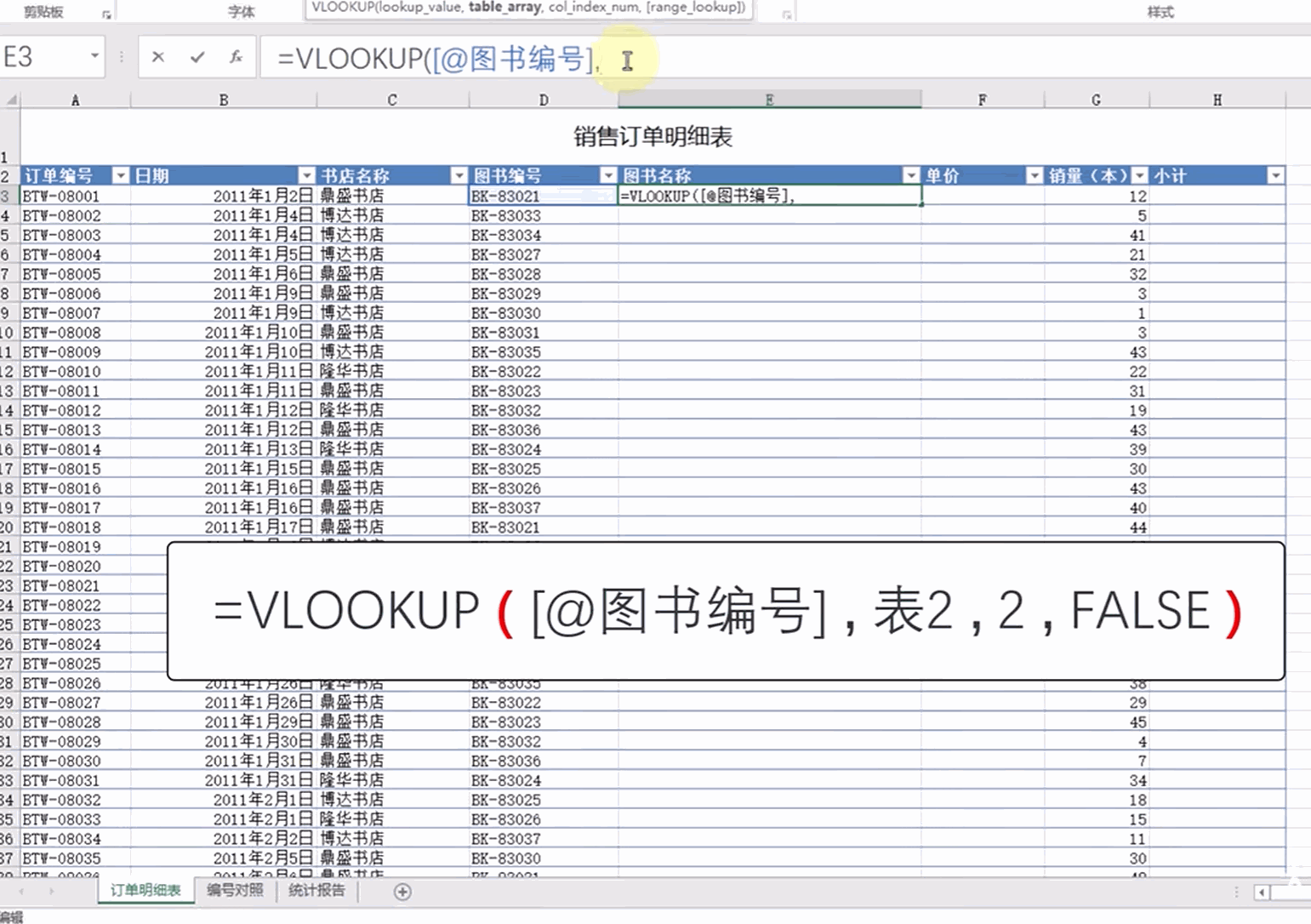Click the next-sheet navigation arrow
Viewport: 1311px width, 924px height.
[x=51, y=892]
